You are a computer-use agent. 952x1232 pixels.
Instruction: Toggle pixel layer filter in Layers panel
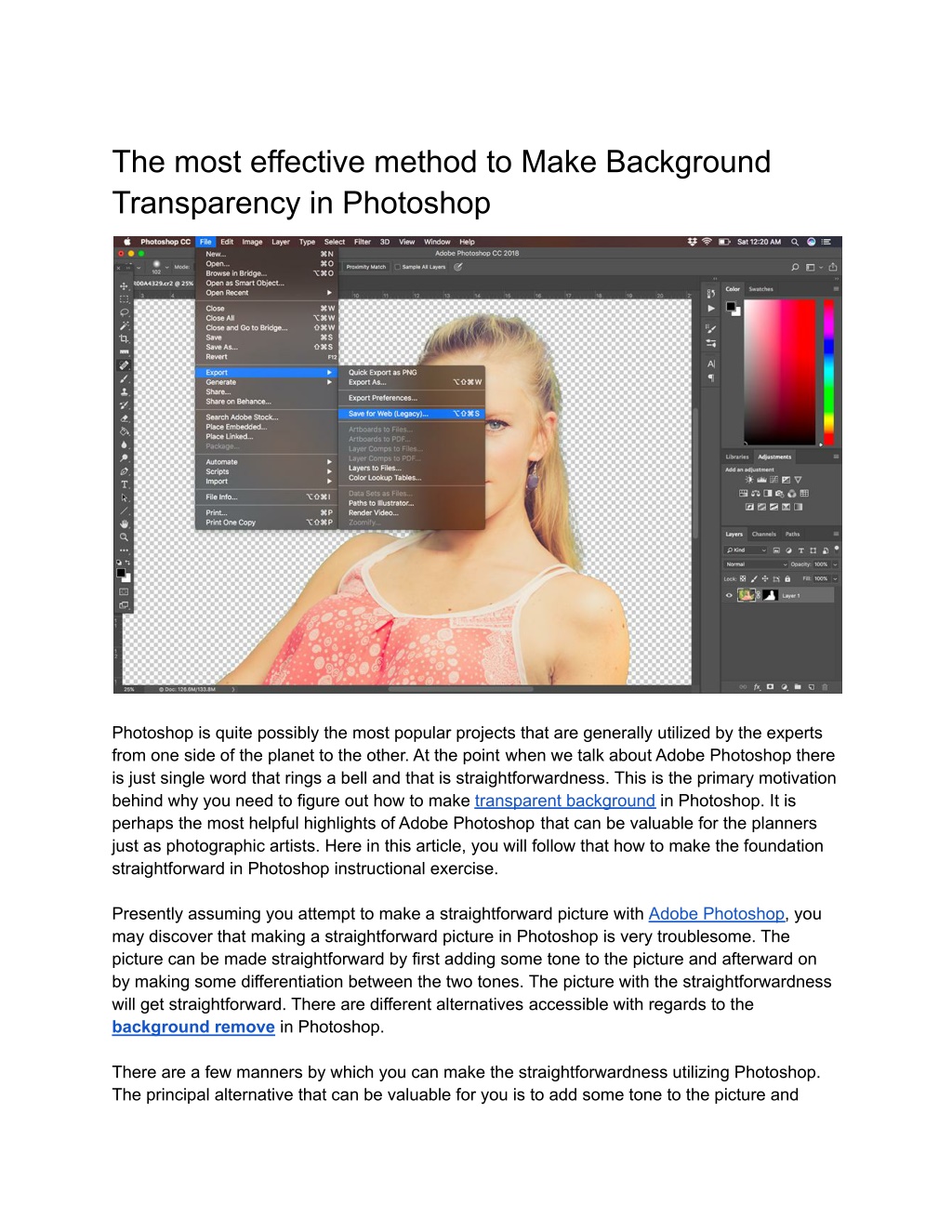[776, 550]
